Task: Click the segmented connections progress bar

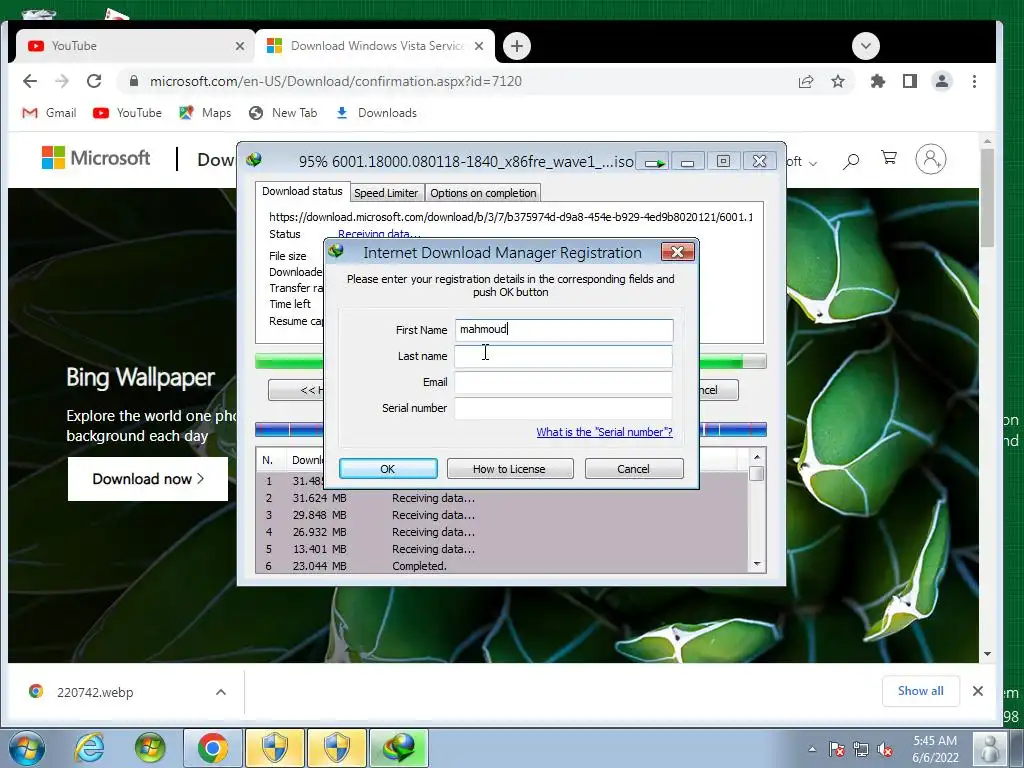Action: pos(511,430)
